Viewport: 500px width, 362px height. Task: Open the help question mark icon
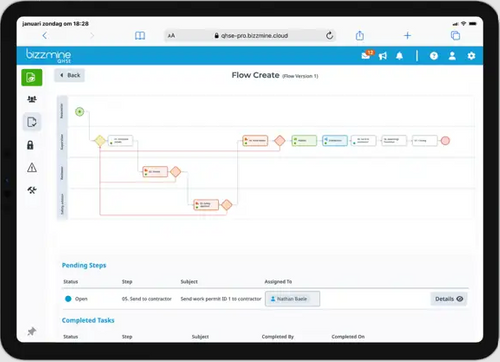(x=434, y=56)
